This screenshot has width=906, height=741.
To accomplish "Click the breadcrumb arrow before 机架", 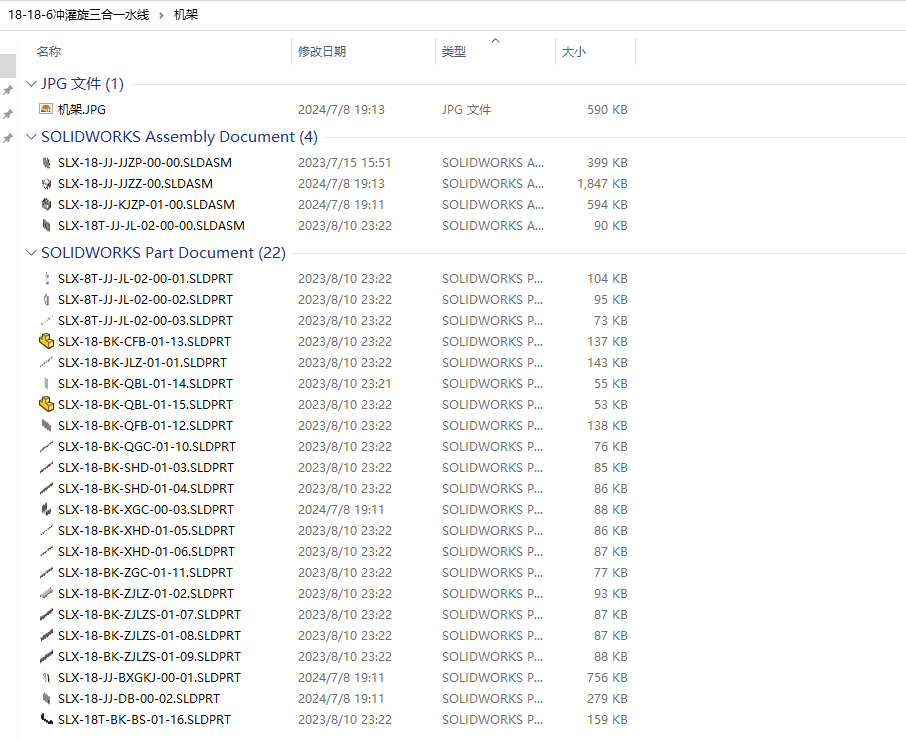I will tap(162, 15).
